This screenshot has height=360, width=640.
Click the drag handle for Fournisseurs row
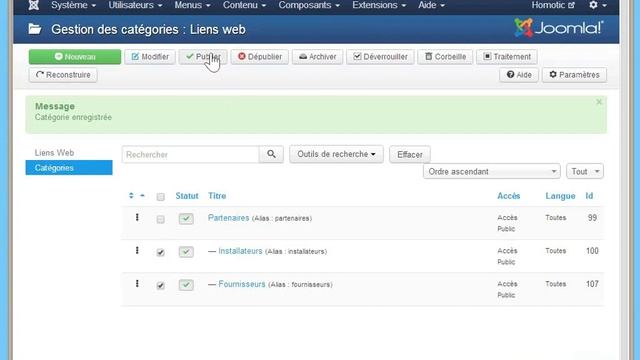137,284
